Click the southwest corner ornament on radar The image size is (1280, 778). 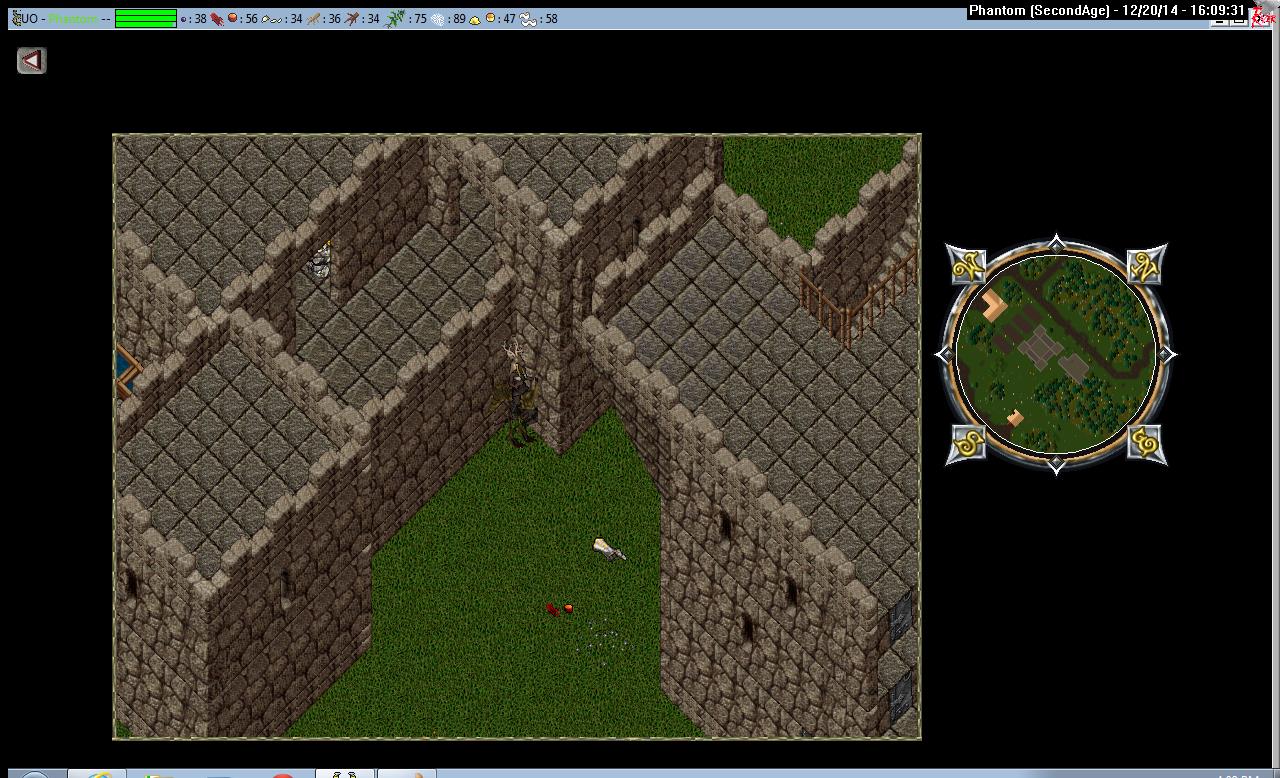click(x=967, y=443)
